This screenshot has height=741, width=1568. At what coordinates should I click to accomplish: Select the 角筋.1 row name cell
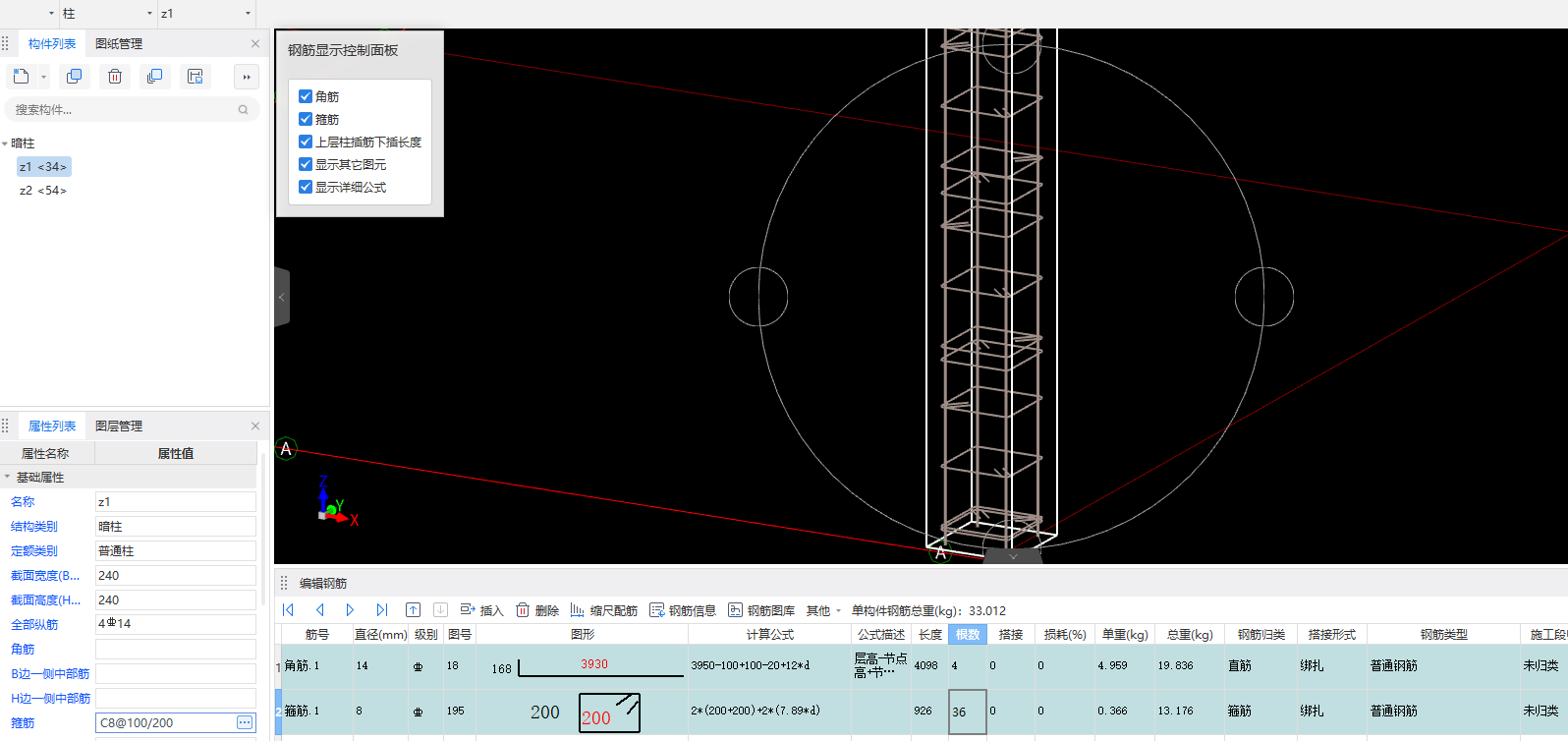tap(317, 666)
